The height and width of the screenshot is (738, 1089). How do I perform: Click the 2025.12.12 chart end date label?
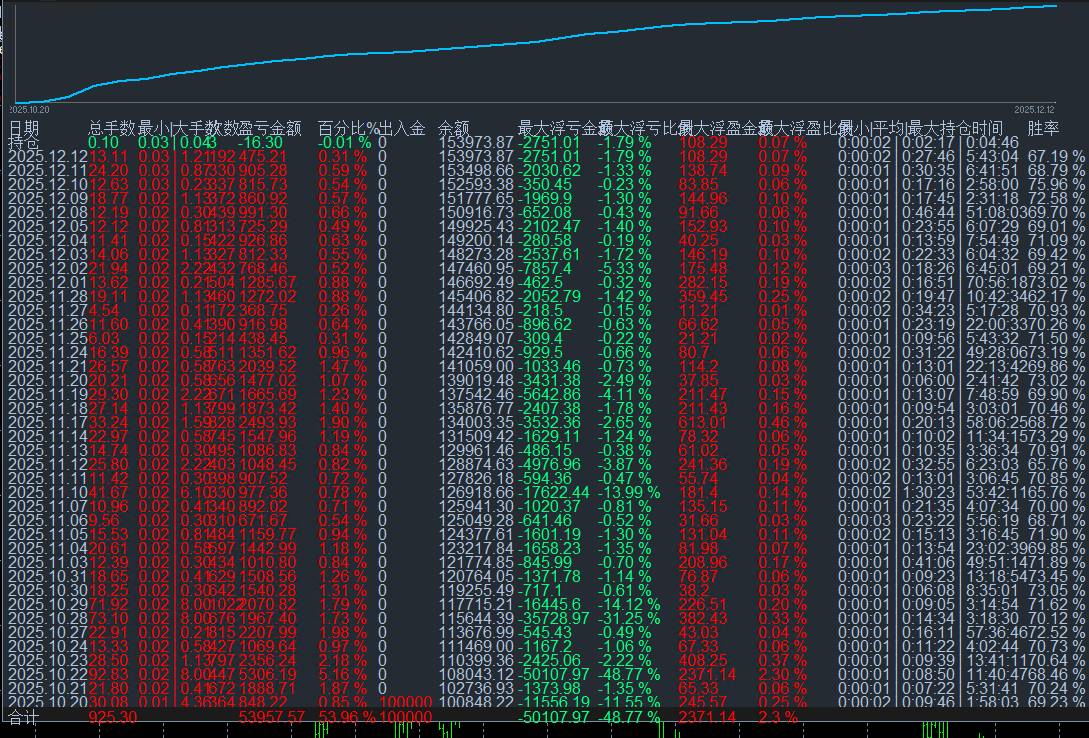tap(1034, 110)
